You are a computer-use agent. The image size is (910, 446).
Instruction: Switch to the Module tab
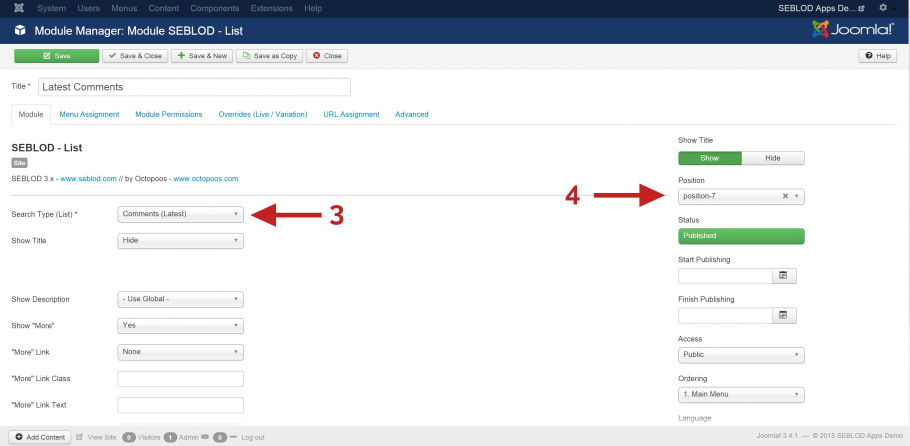(x=31, y=114)
